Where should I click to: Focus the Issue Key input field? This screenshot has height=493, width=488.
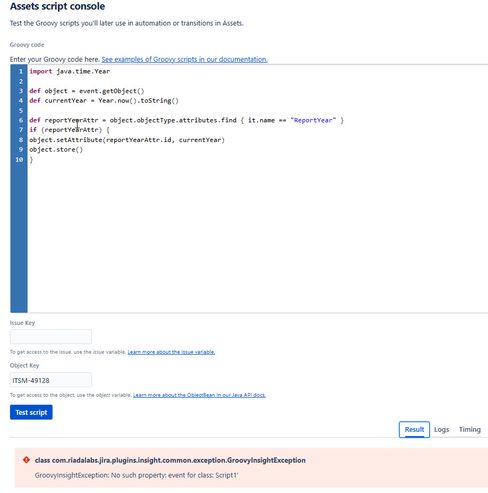point(51,337)
